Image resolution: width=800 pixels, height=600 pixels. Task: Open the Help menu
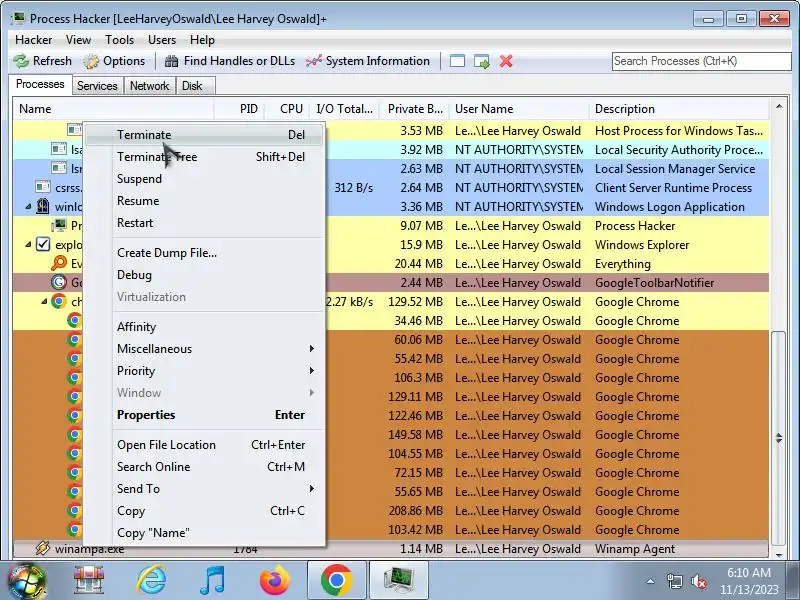point(202,40)
